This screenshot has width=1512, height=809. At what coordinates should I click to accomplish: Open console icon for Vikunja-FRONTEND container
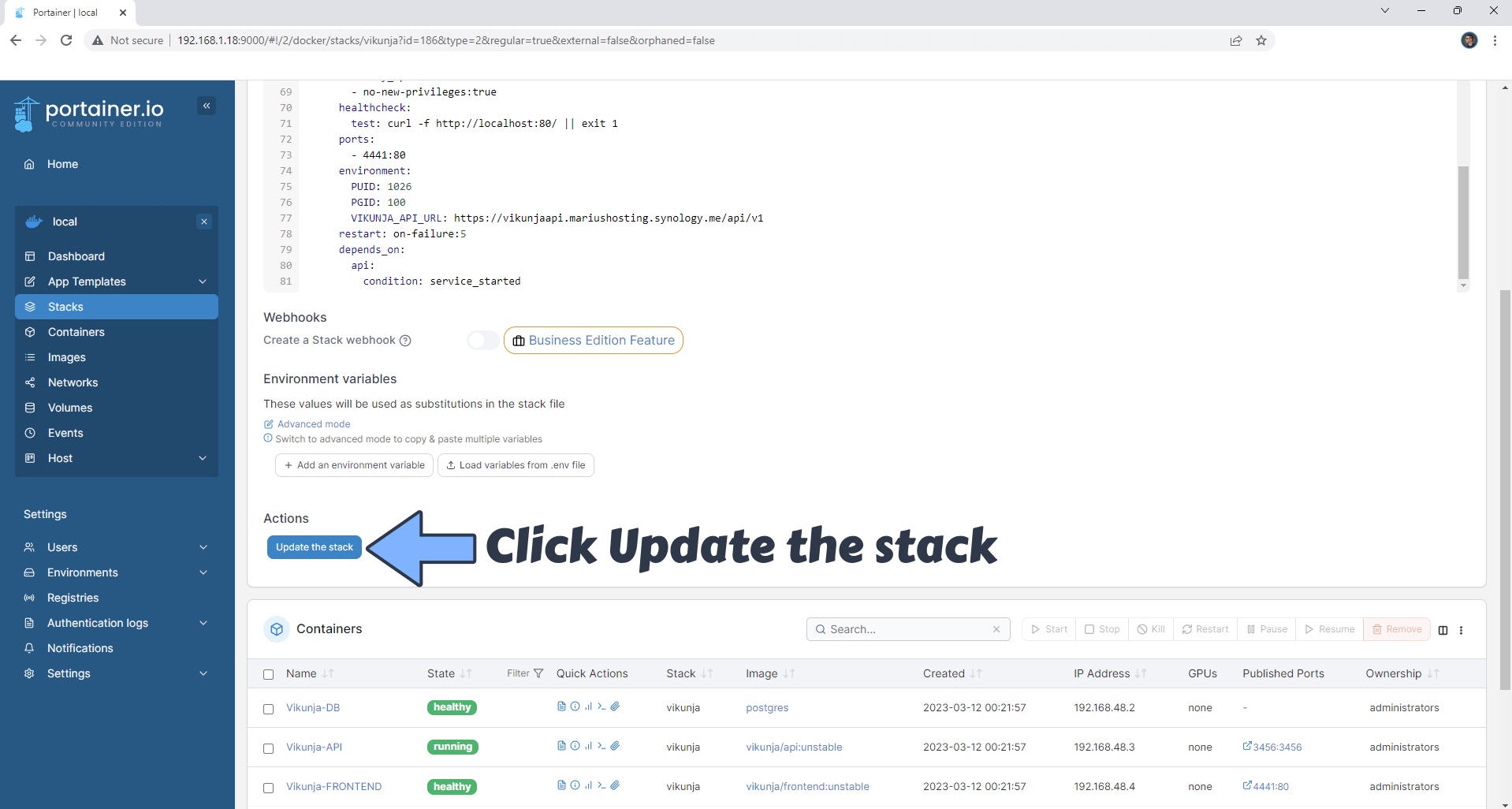[601, 785]
